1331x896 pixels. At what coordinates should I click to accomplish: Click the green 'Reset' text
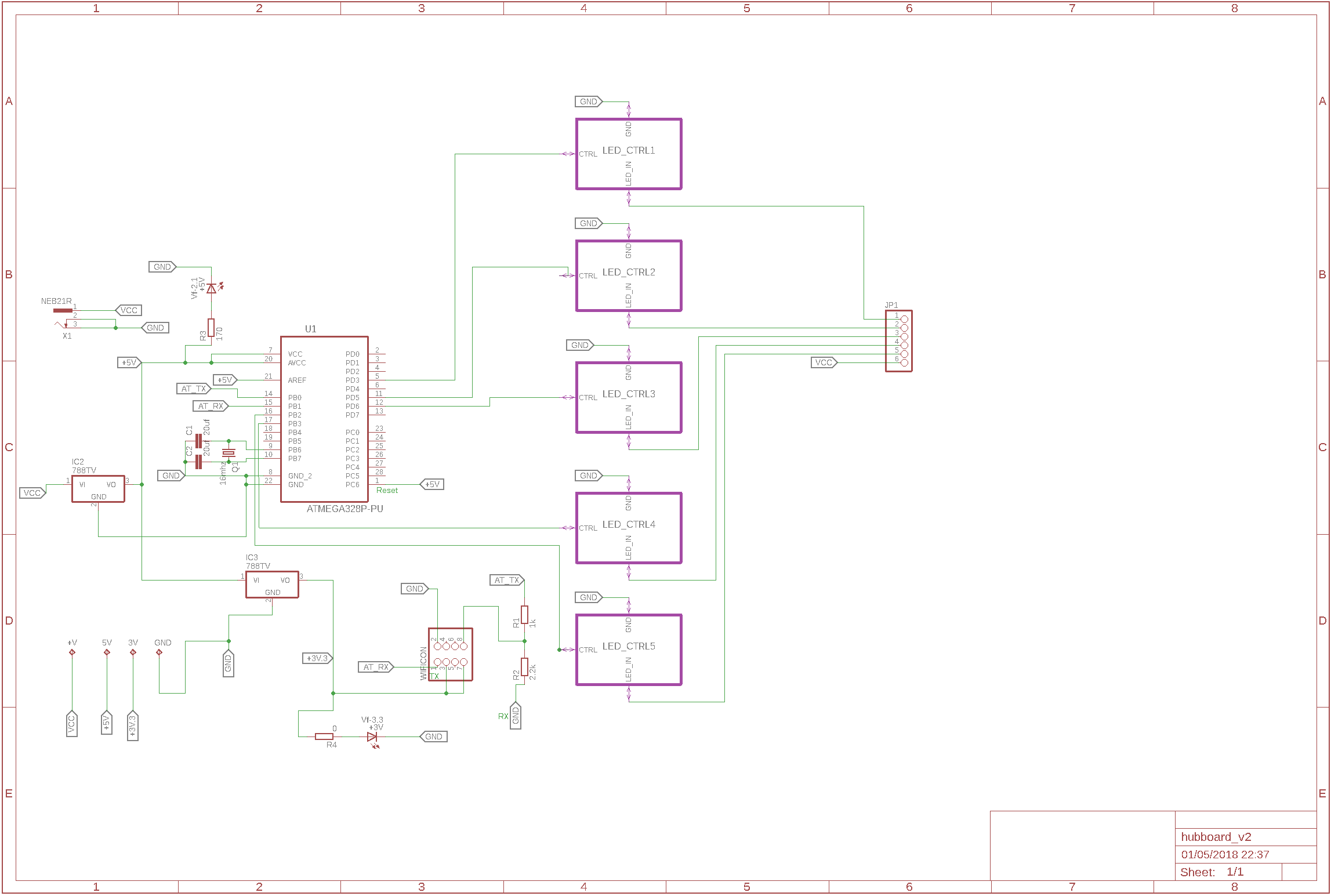pos(387,491)
